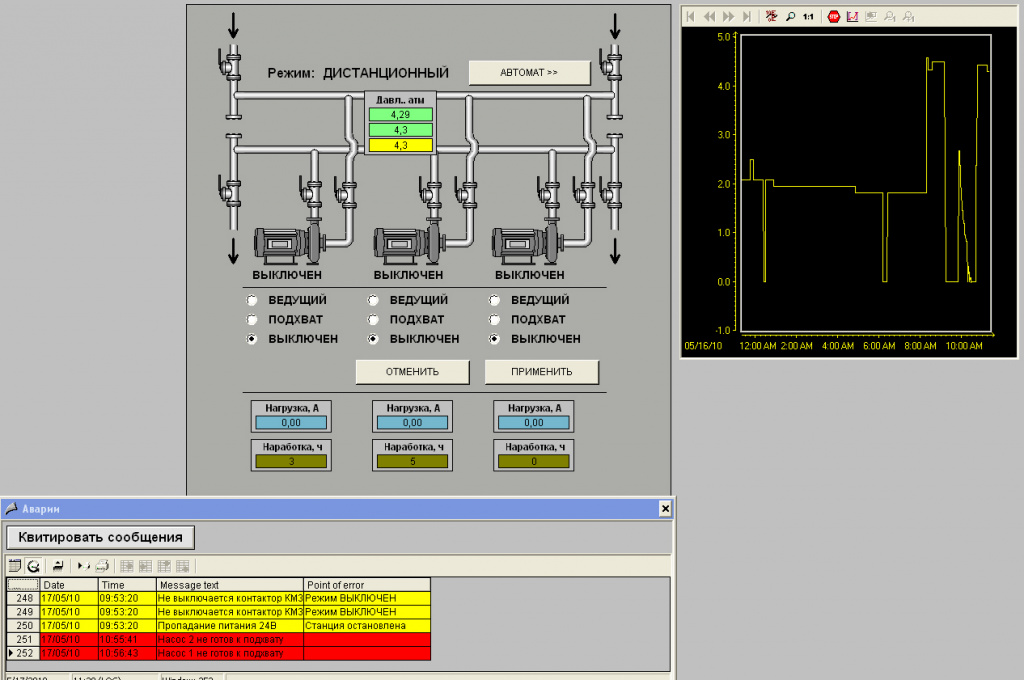This screenshot has height=680, width=1024.
Task: Open the trend curve selection icon
Action: point(852,17)
